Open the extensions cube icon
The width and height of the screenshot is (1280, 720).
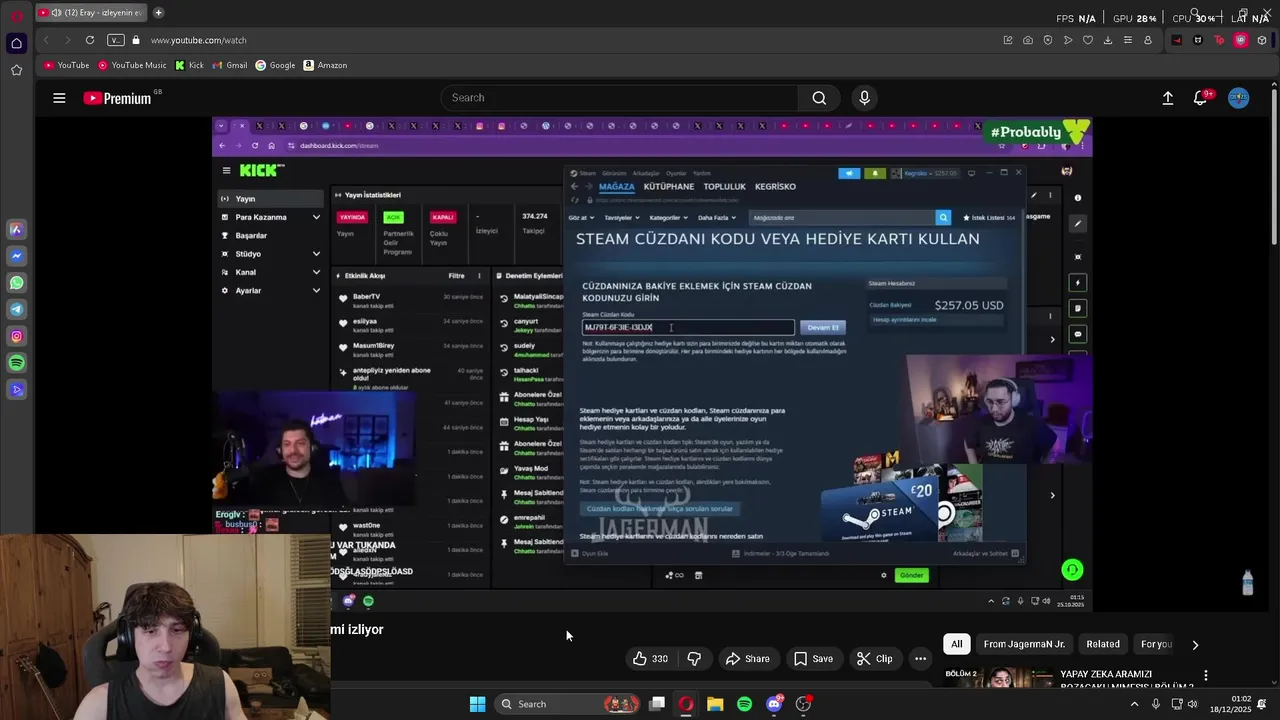1262,40
